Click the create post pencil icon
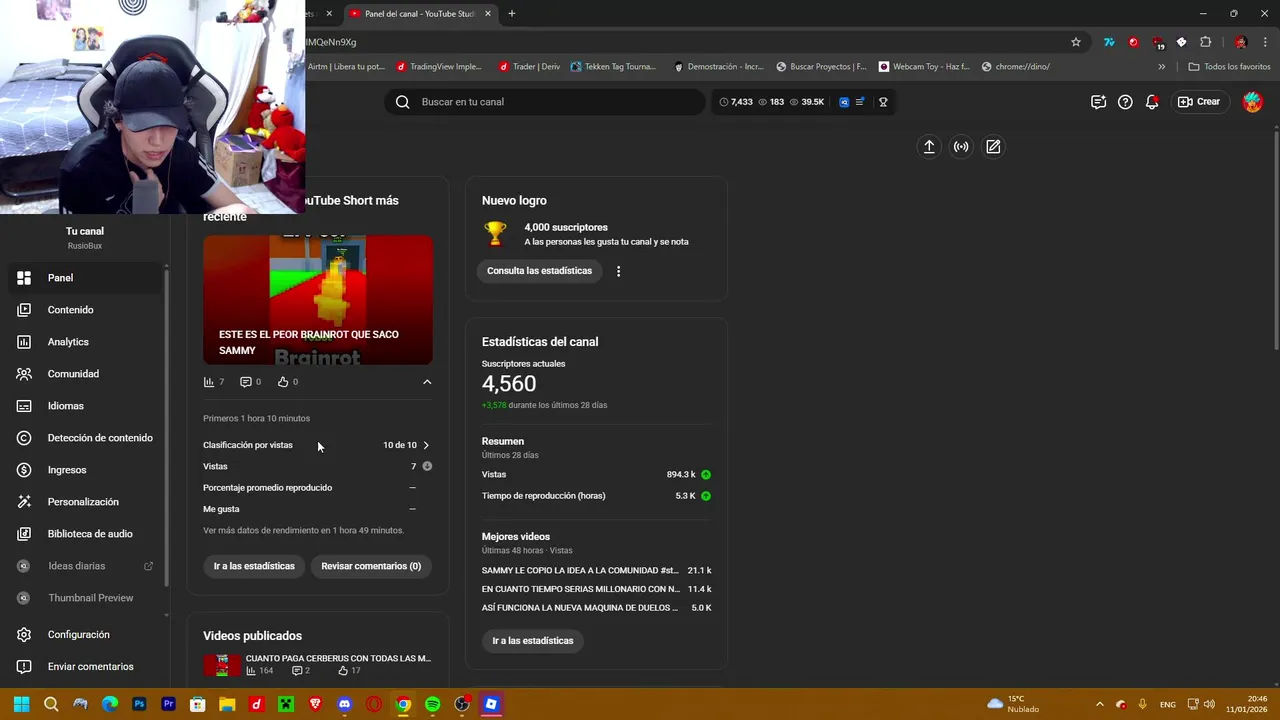Image resolution: width=1280 pixels, height=720 pixels. 993,147
